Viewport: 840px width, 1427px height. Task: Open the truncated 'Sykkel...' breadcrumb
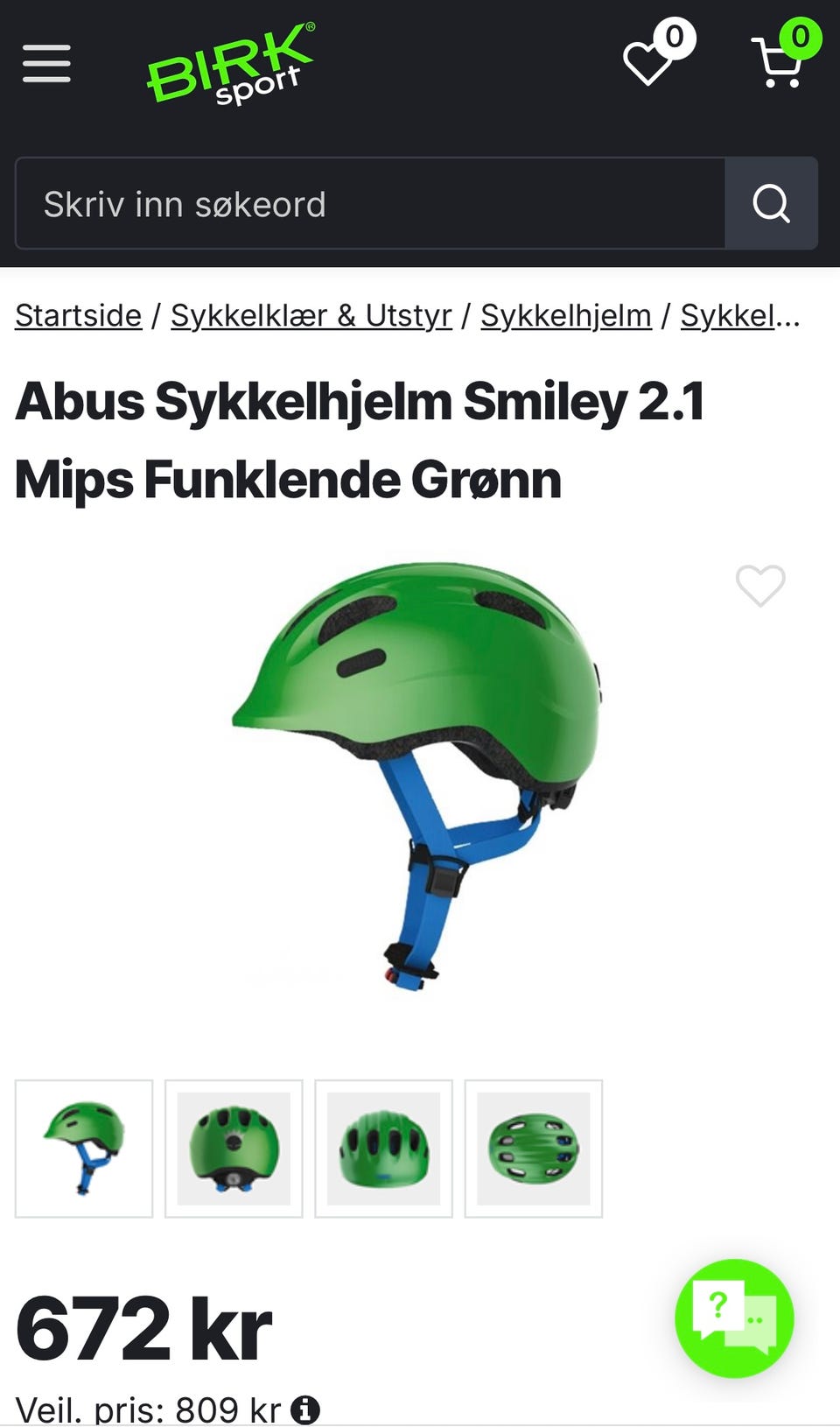[740, 315]
